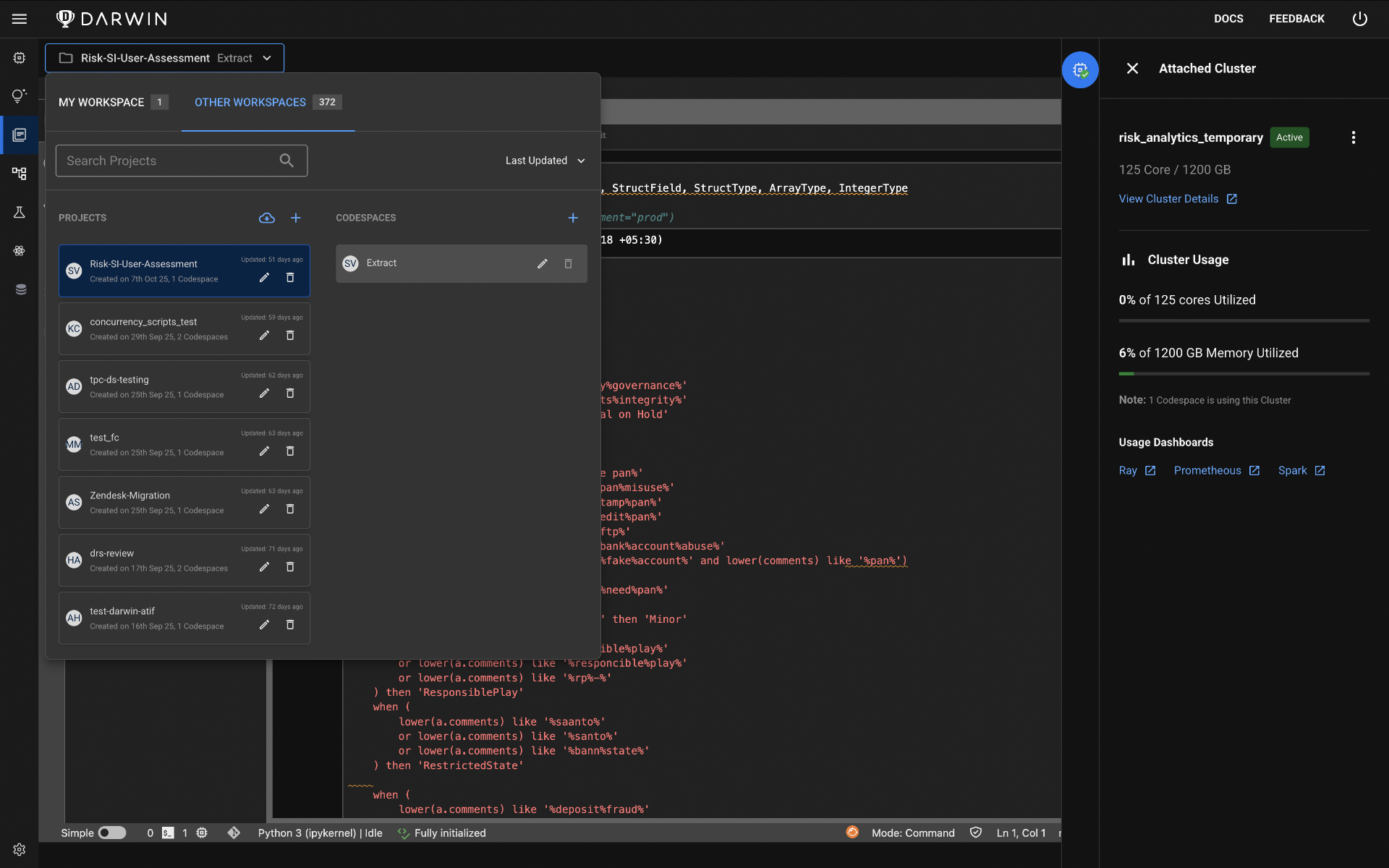Edit the Risk-SI-User-Assessment project
The width and height of the screenshot is (1389, 868).
coord(265,278)
